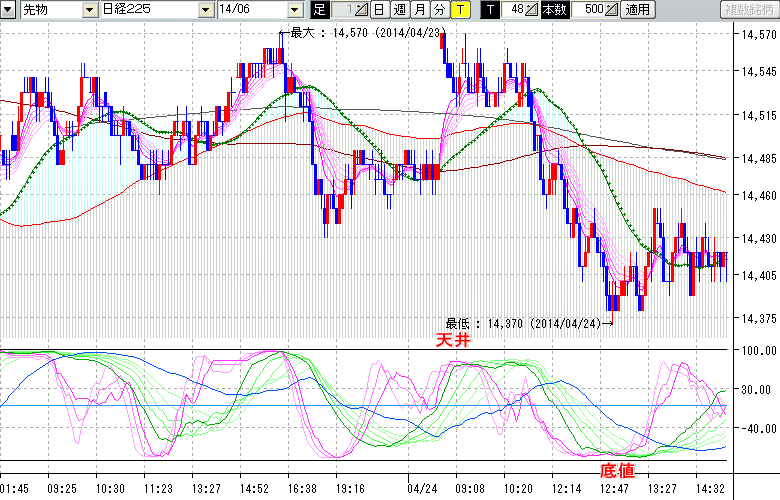Image resolution: width=780 pixels, height=500 pixels.
Task: Switch to the 分 minute chart button
Action: coord(439,9)
